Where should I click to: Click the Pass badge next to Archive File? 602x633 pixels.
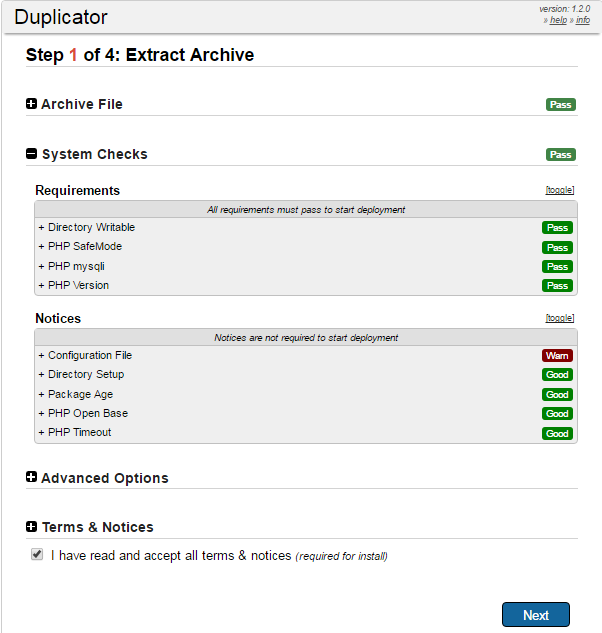click(x=560, y=105)
